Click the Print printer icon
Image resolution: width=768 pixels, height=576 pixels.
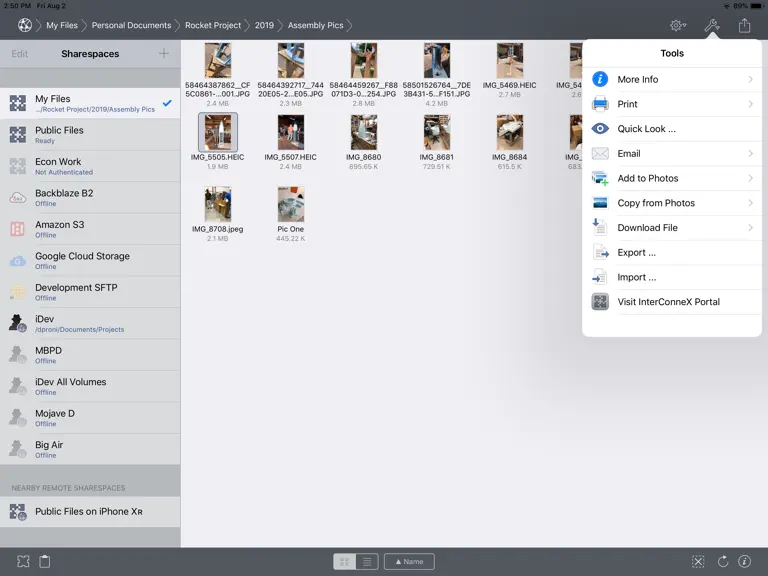click(x=600, y=104)
